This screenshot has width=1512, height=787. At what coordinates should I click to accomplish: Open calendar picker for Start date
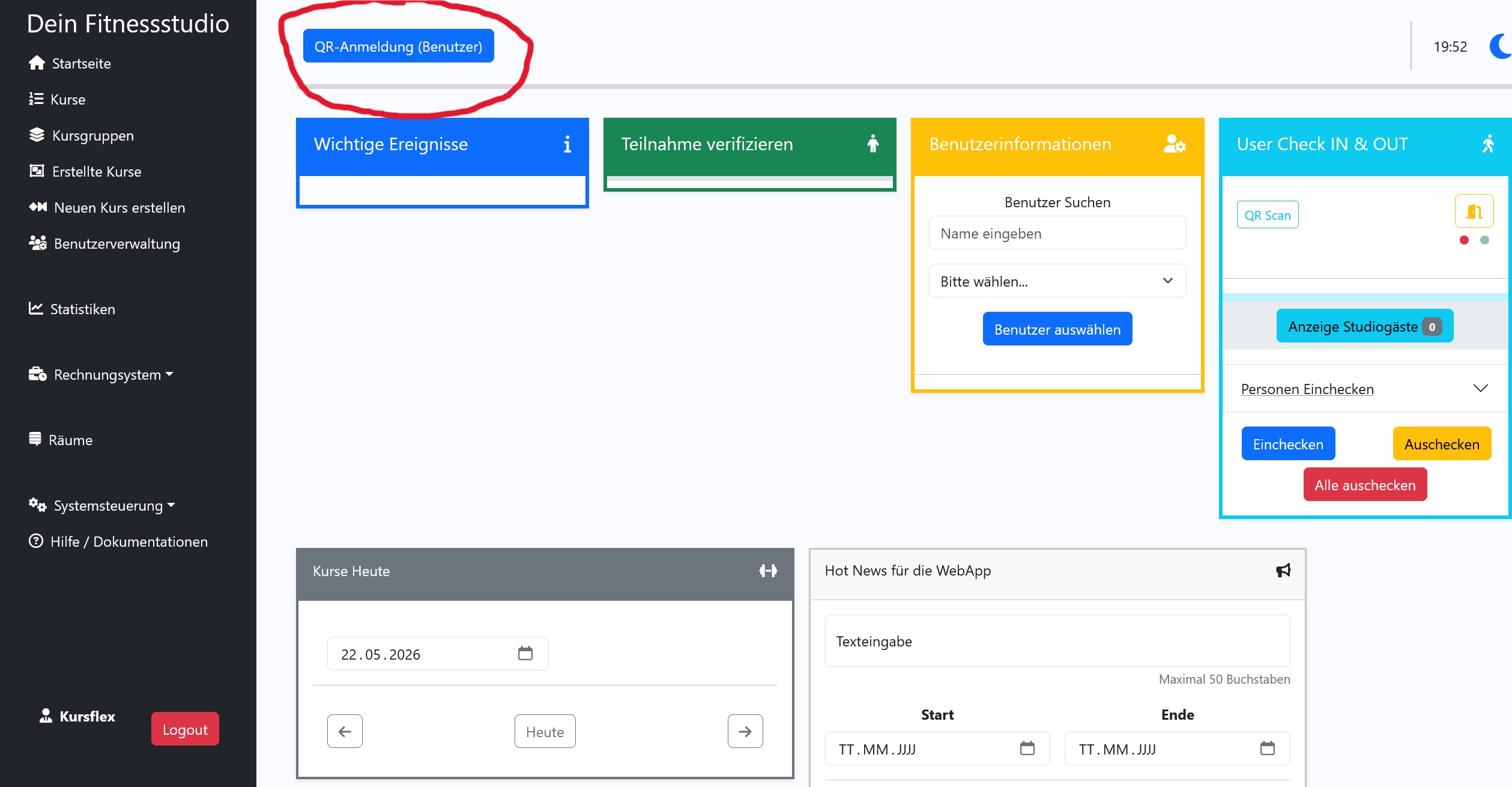(1027, 748)
